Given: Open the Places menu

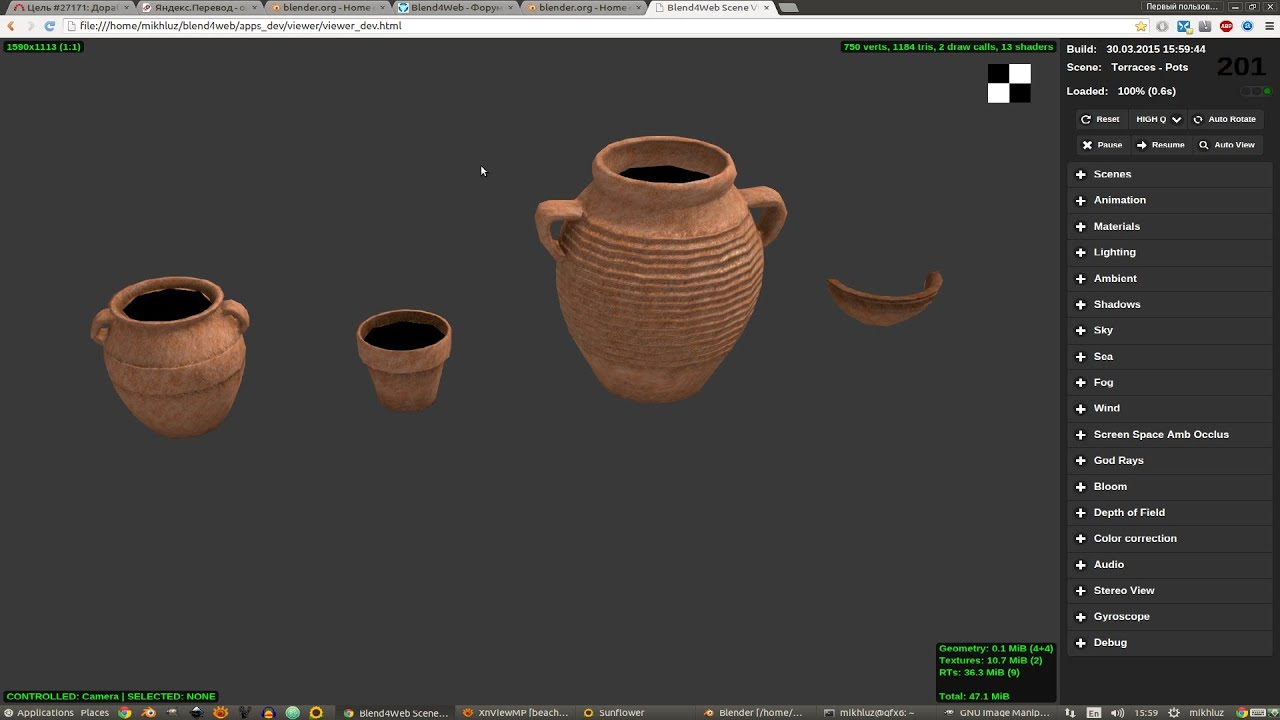Looking at the screenshot, I should pos(95,713).
